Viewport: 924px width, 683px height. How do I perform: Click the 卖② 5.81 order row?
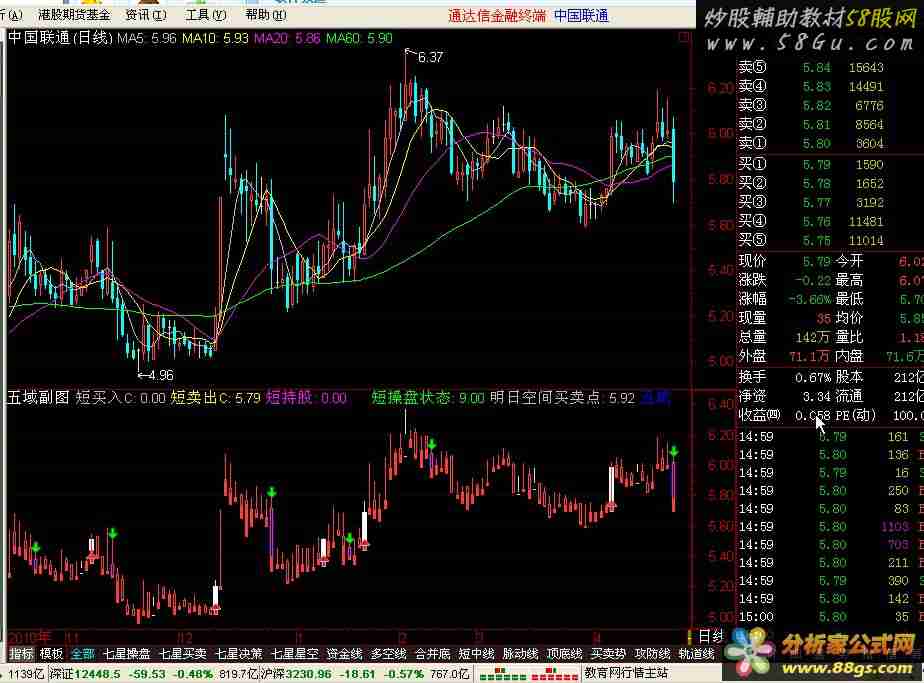click(812, 124)
